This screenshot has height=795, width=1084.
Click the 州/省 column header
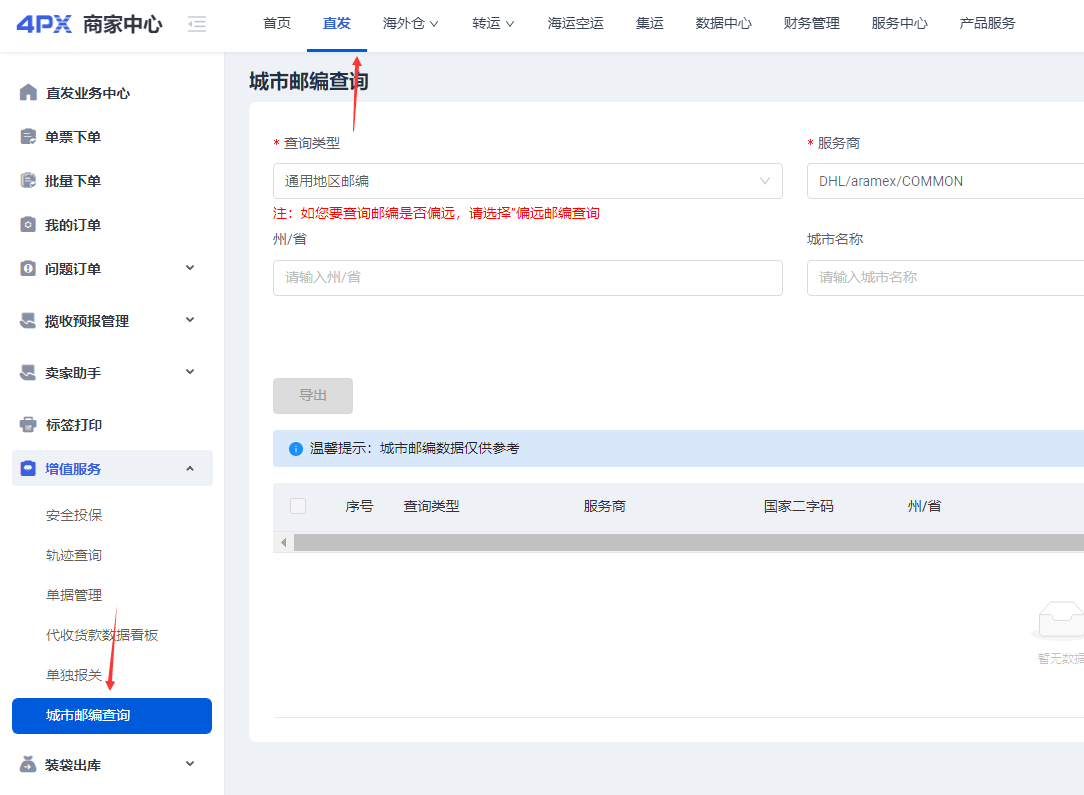(x=924, y=506)
